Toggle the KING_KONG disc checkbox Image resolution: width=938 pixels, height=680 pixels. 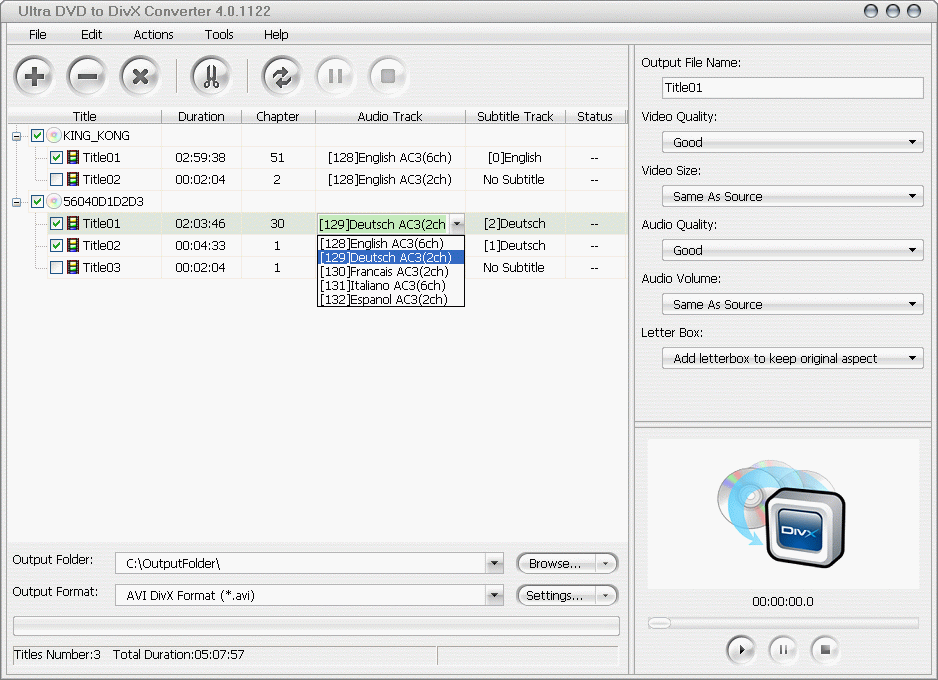coord(37,135)
